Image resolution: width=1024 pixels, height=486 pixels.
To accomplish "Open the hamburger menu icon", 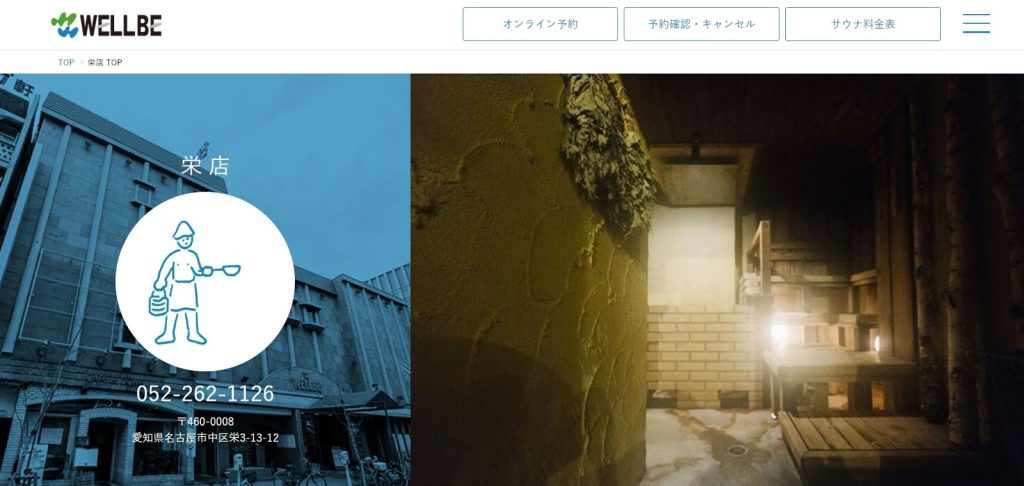I will tap(976, 24).
